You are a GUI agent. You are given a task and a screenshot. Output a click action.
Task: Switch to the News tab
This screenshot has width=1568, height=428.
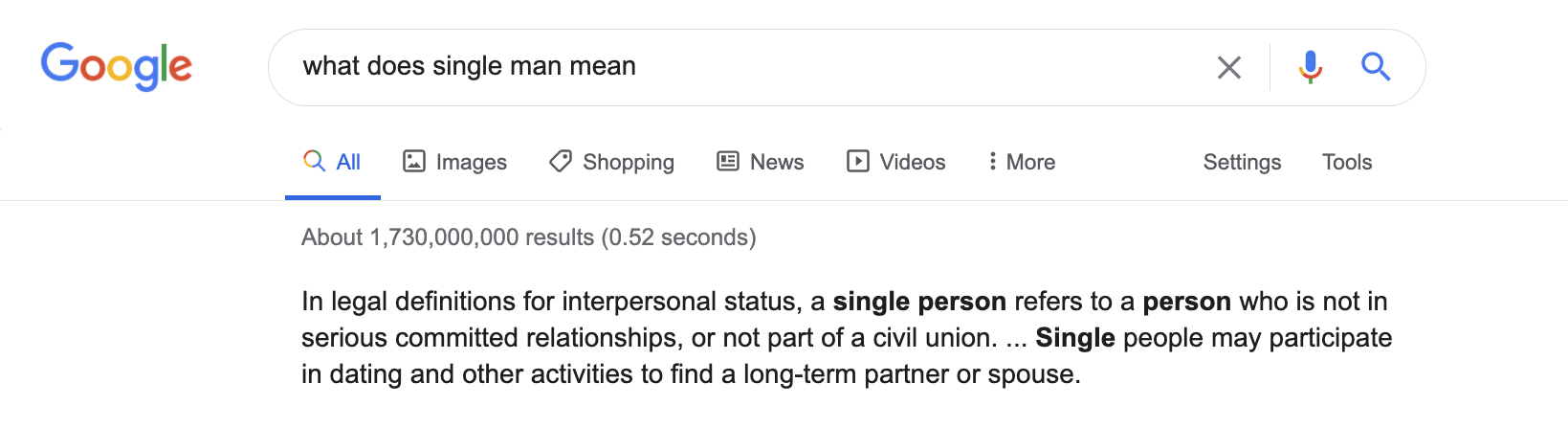coord(776,162)
